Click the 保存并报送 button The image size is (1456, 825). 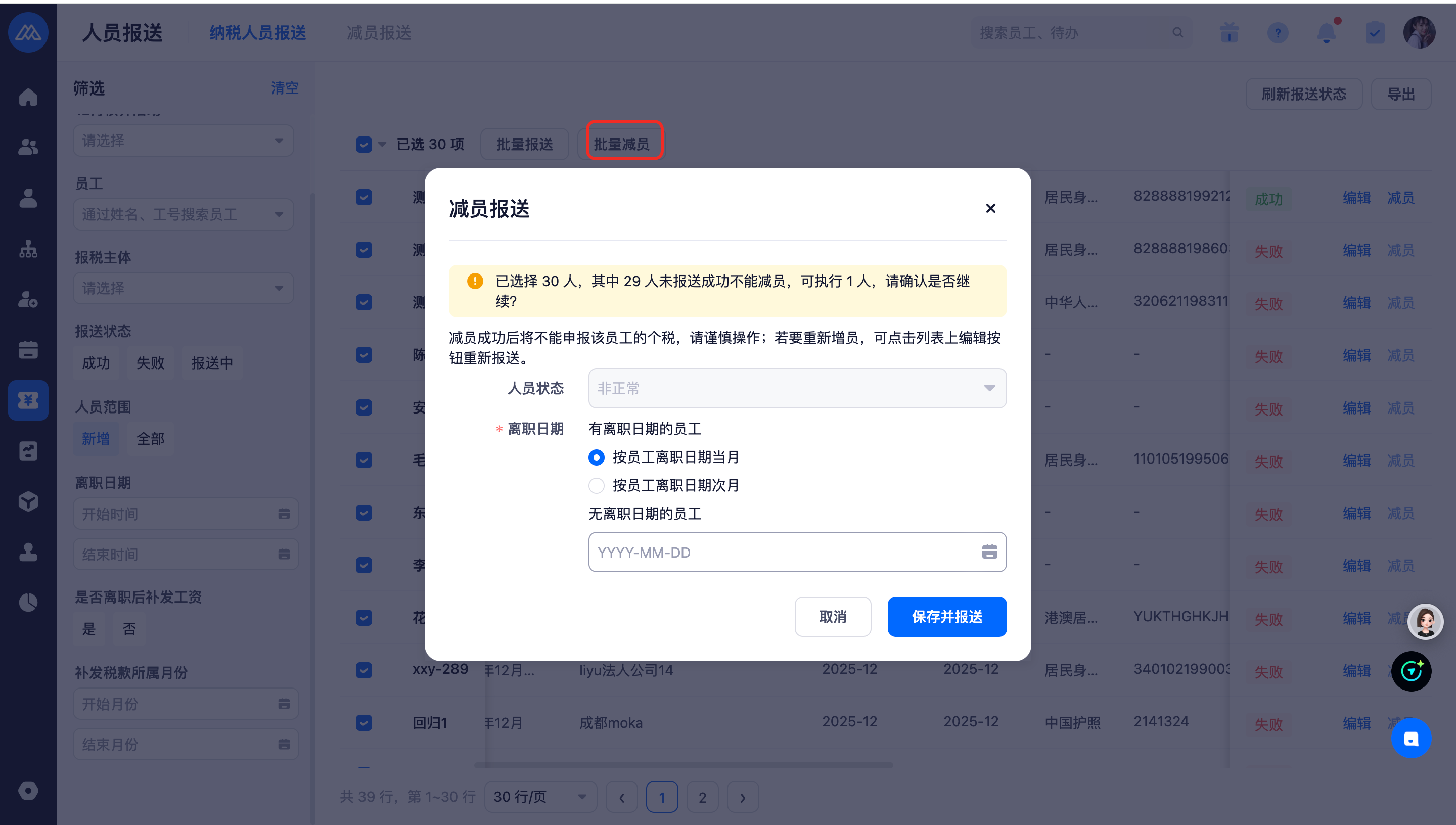[947, 617]
